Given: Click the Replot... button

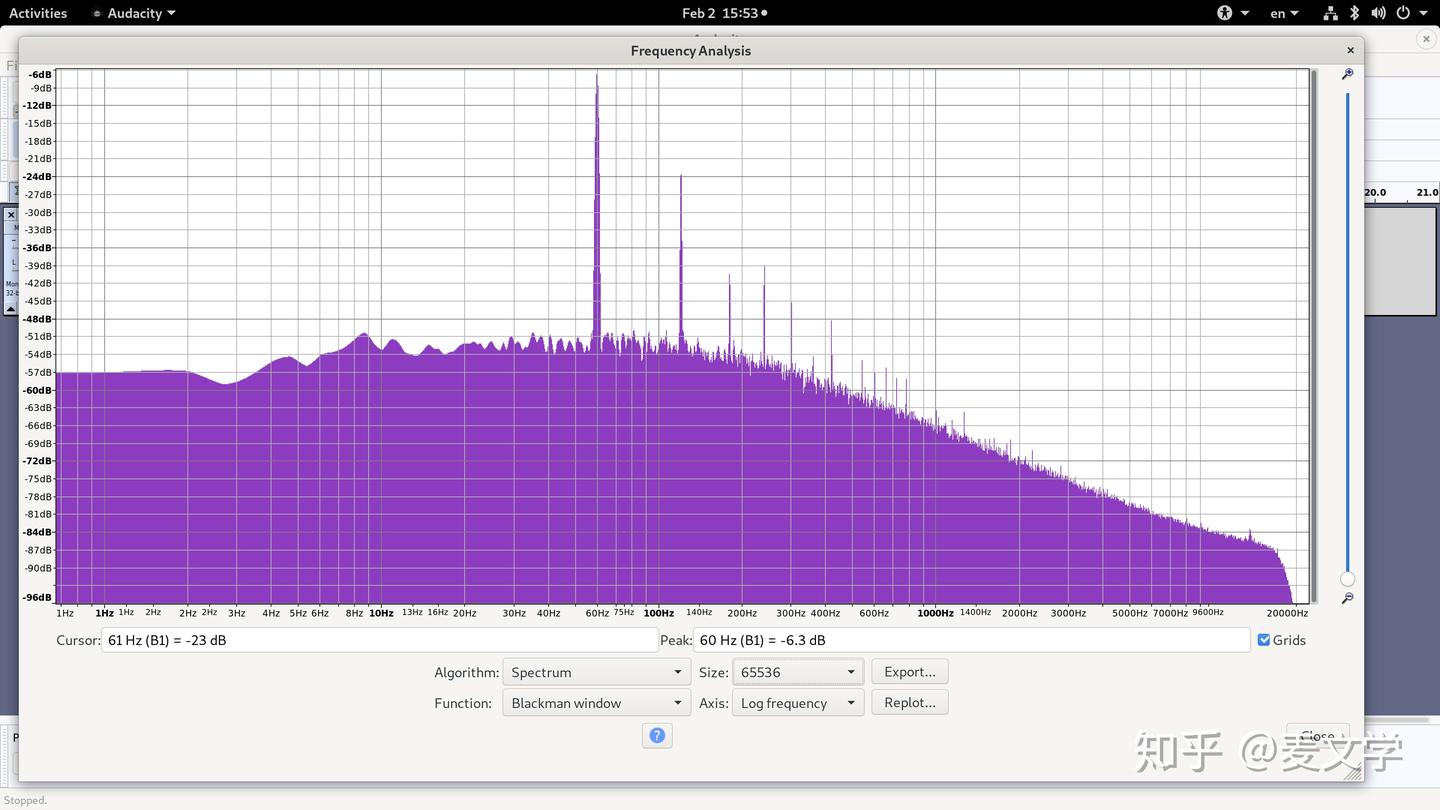Looking at the screenshot, I should [910, 703].
